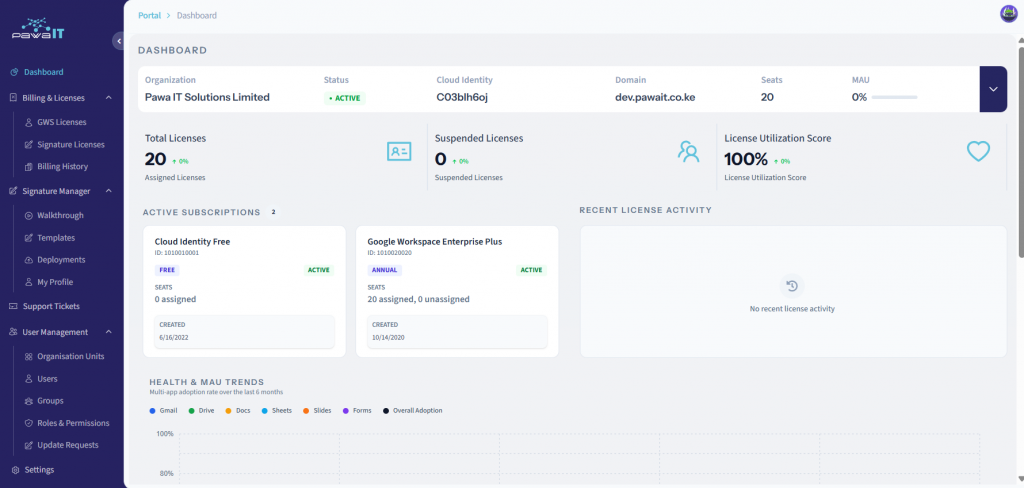This screenshot has width=1024, height=488.
Task: Click the ANNUAL plan badge
Action: [x=385, y=270]
